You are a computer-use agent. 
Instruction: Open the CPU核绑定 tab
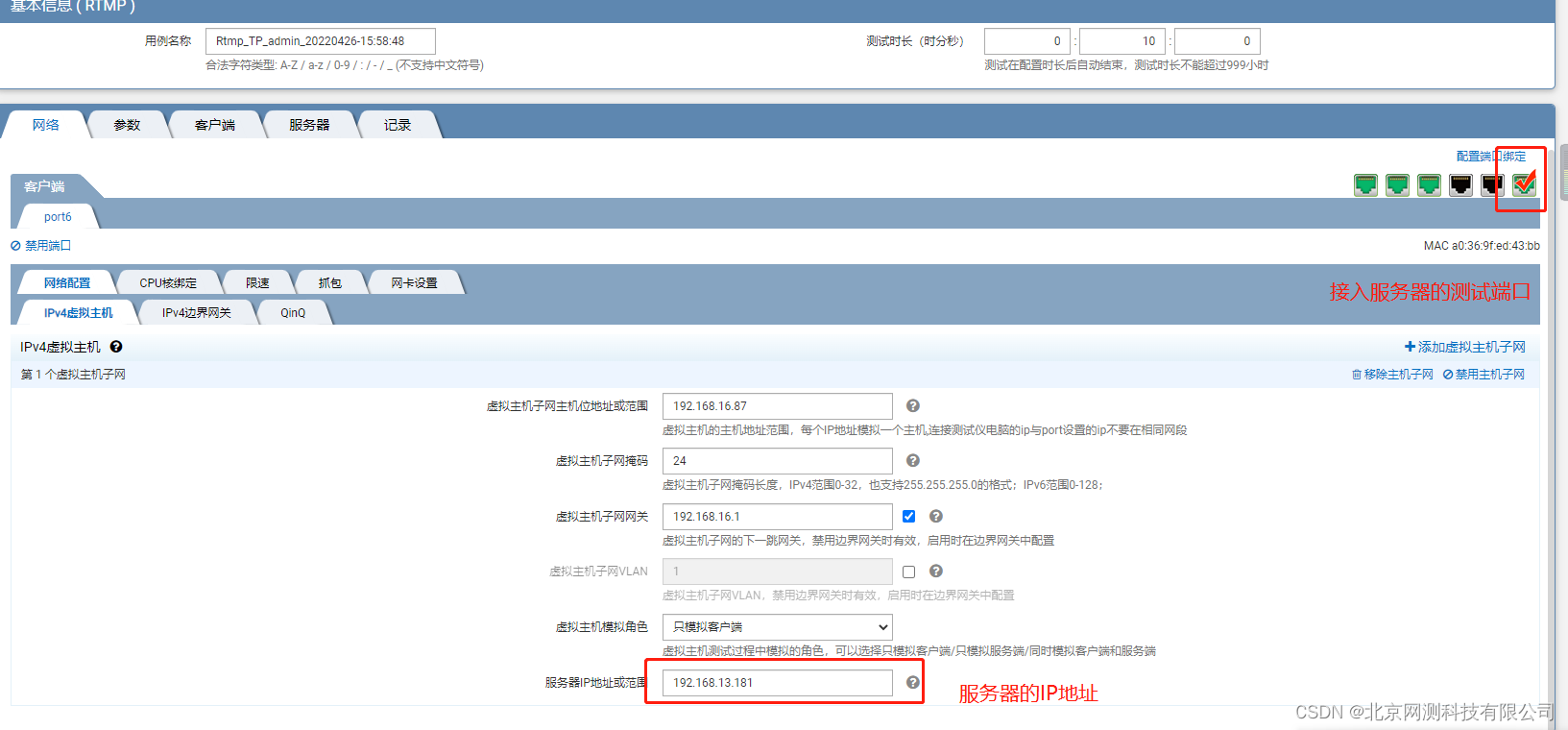[168, 283]
